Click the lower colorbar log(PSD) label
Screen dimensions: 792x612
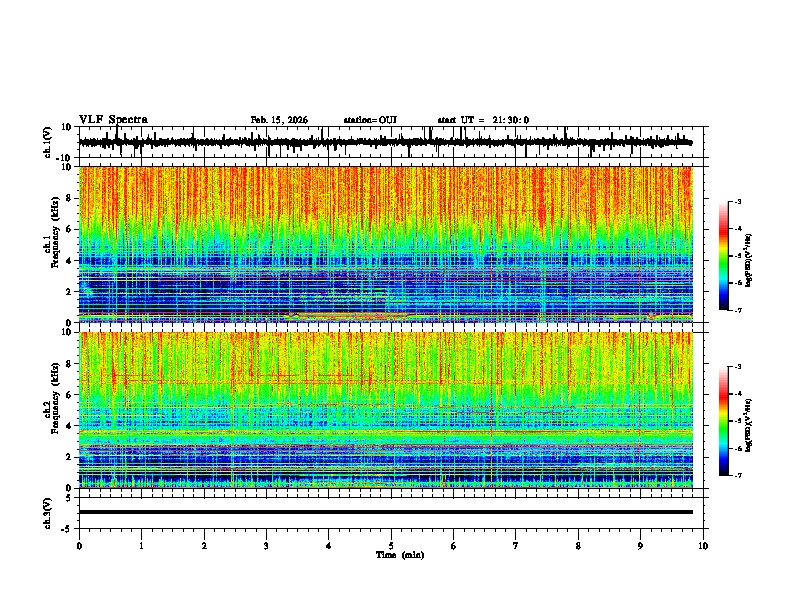click(748, 425)
